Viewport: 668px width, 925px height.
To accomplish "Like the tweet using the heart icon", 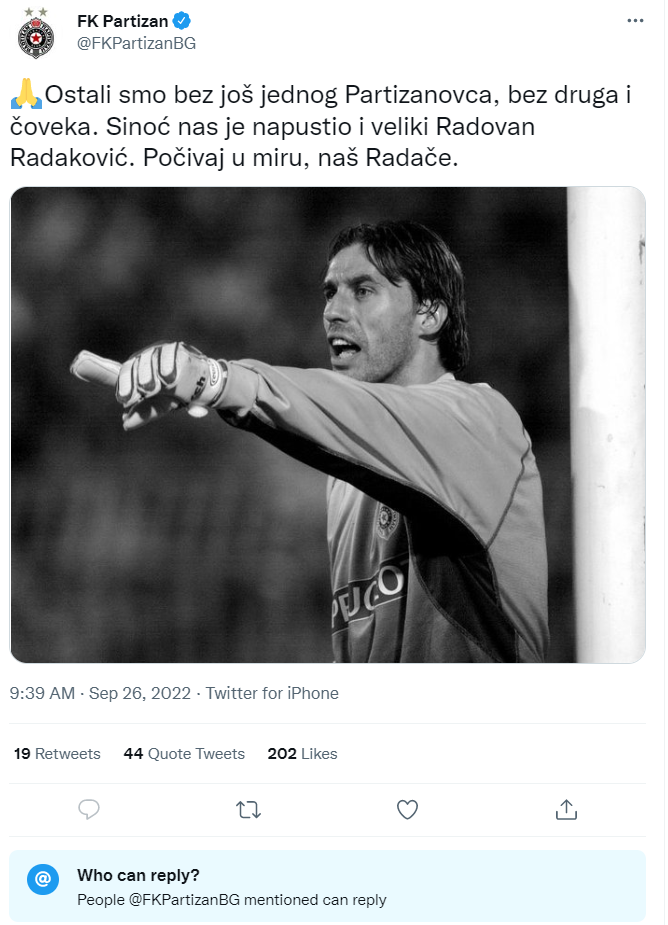I will (407, 811).
